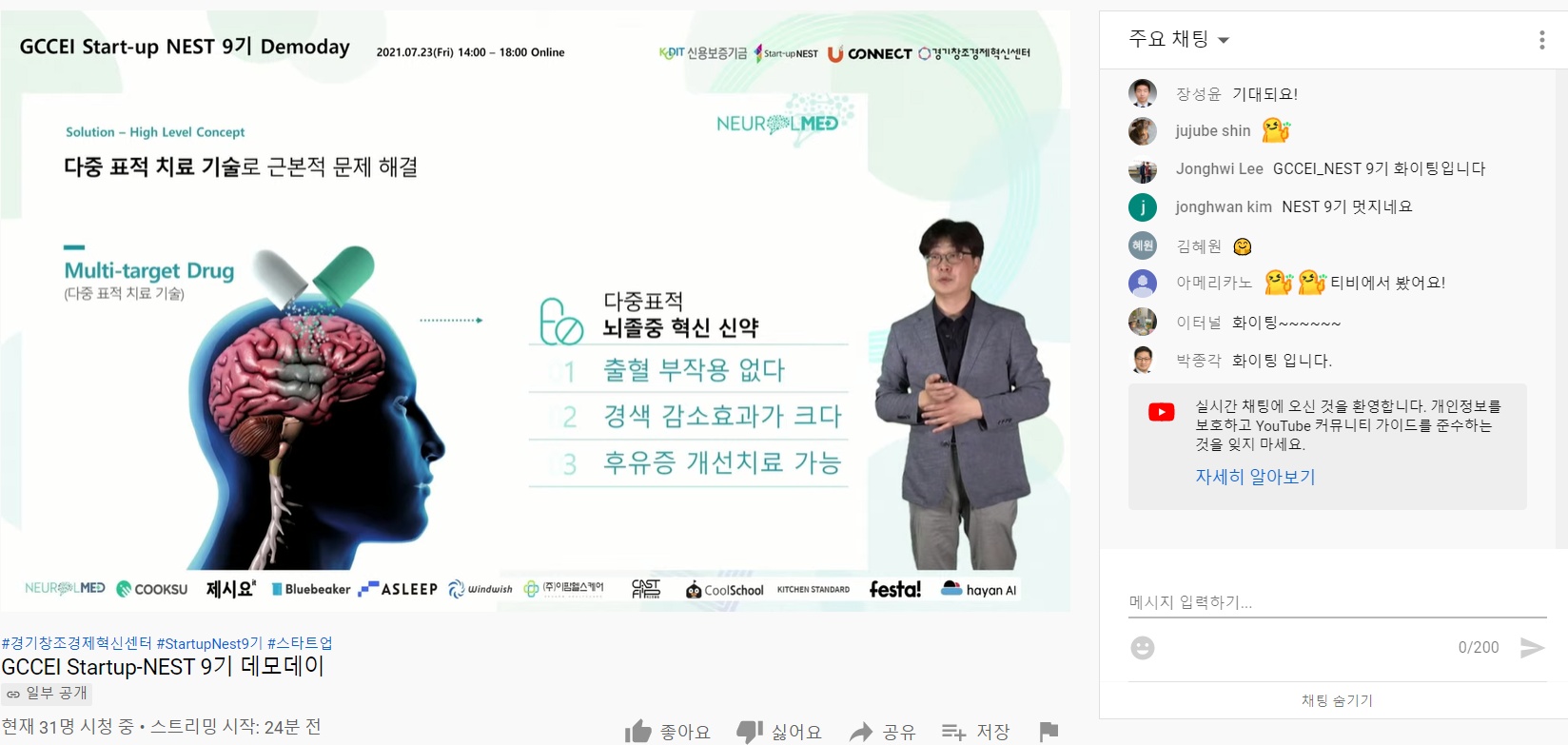
Task: Click the live video player area
Action: coord(535,310)
